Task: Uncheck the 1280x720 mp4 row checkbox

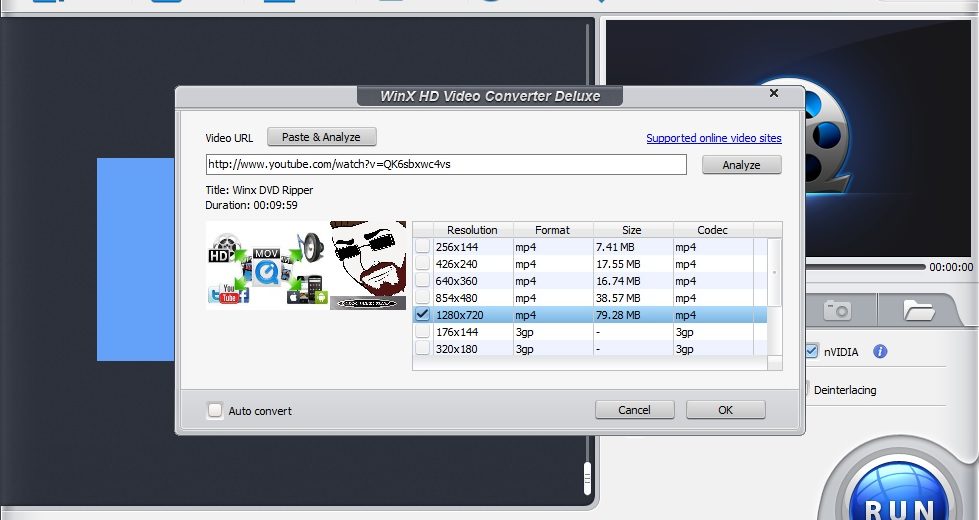Action: (423, 314)
